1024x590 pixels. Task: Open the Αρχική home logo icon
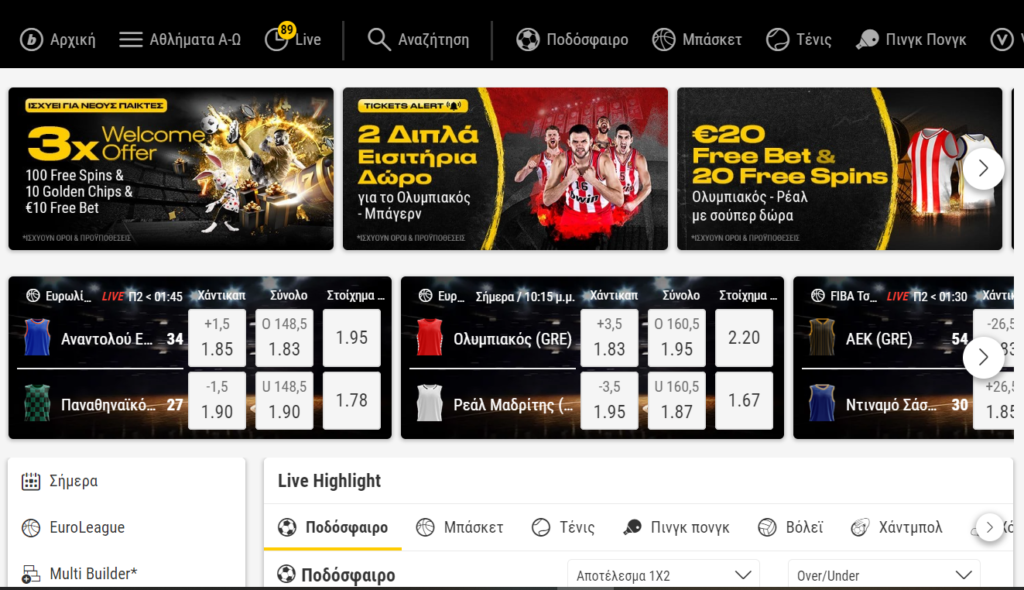31,40
